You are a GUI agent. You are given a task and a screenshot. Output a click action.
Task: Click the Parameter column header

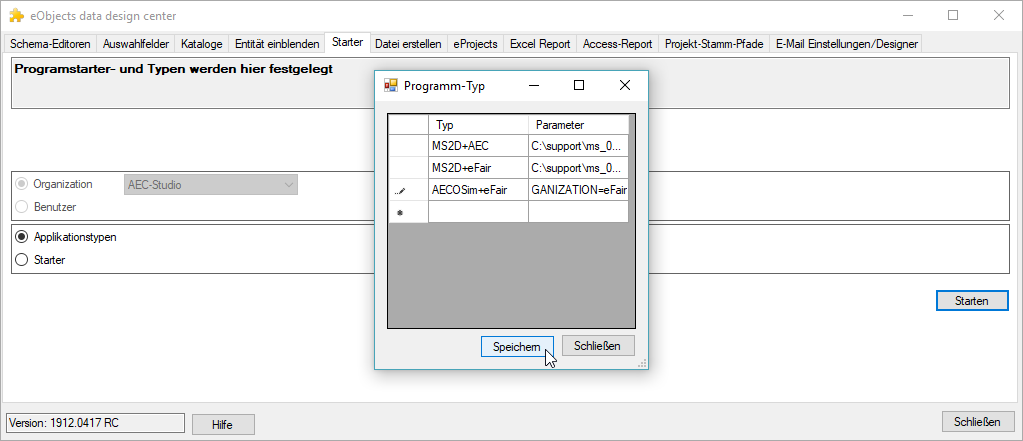(578, 125)
